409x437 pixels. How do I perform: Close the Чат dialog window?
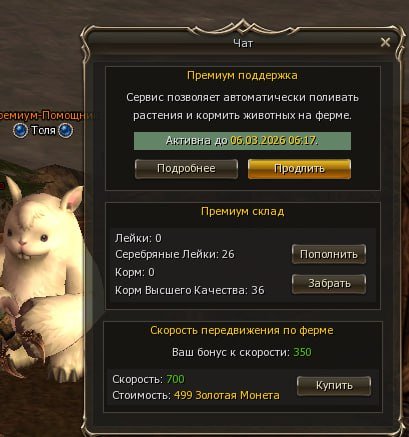(385, 42)
